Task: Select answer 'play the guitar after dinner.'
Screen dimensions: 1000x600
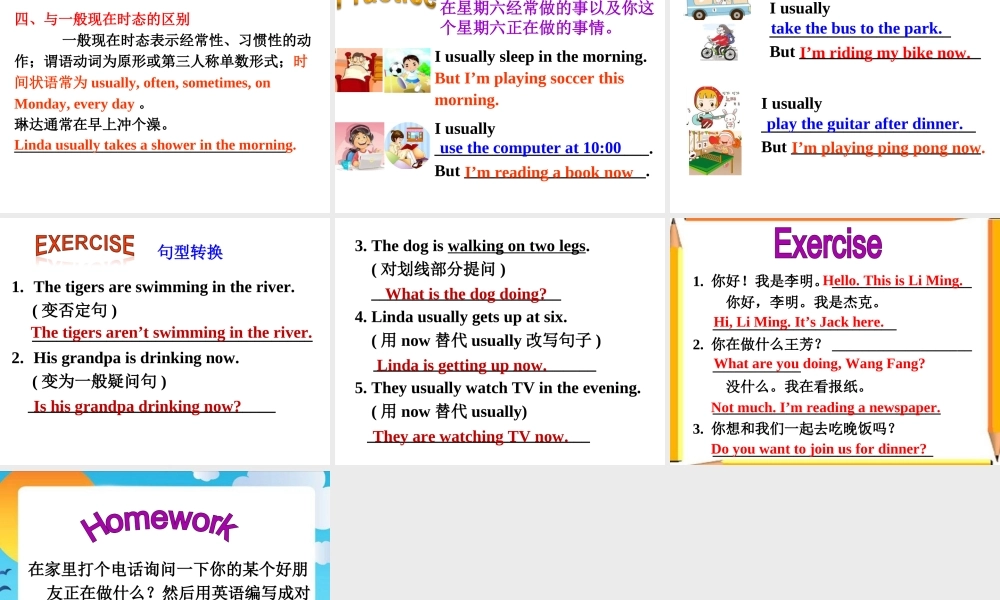Action: [x=865, y=124]
